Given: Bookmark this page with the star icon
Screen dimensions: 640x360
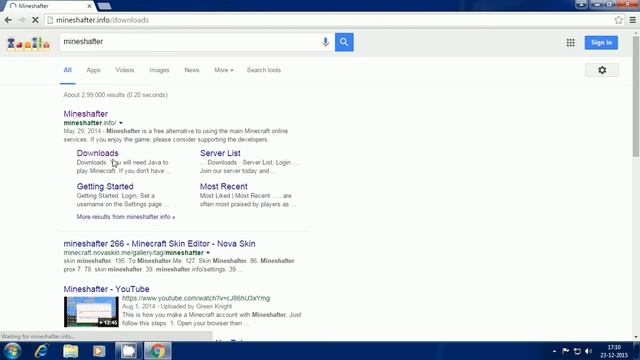Looking at the screenshot, I should [x=618, y=20].
